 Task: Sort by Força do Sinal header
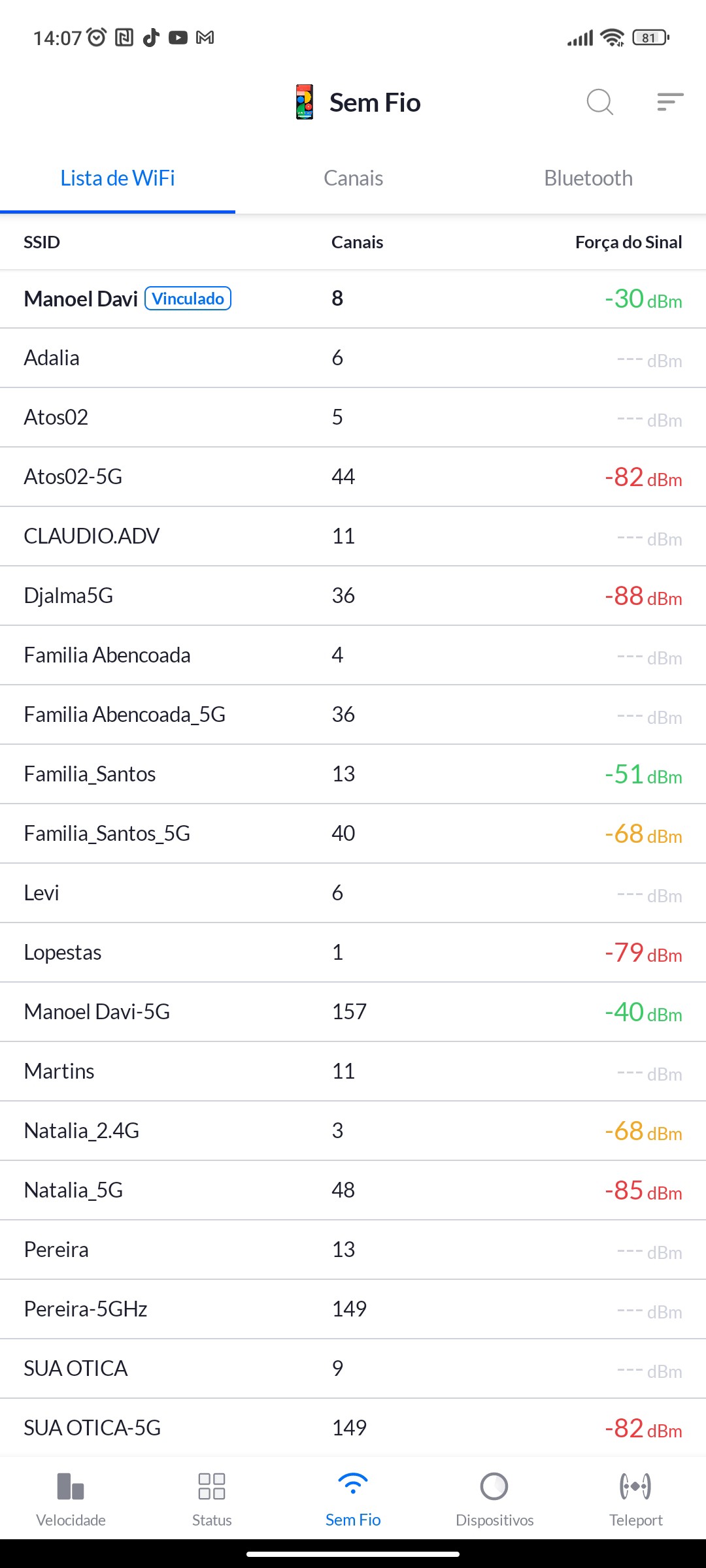pyautogui.click(x=628, y=242)
